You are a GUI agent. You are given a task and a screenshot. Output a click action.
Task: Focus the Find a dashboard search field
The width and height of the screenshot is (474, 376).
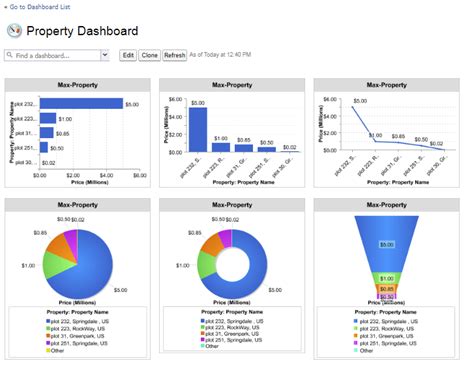(53, 55)
